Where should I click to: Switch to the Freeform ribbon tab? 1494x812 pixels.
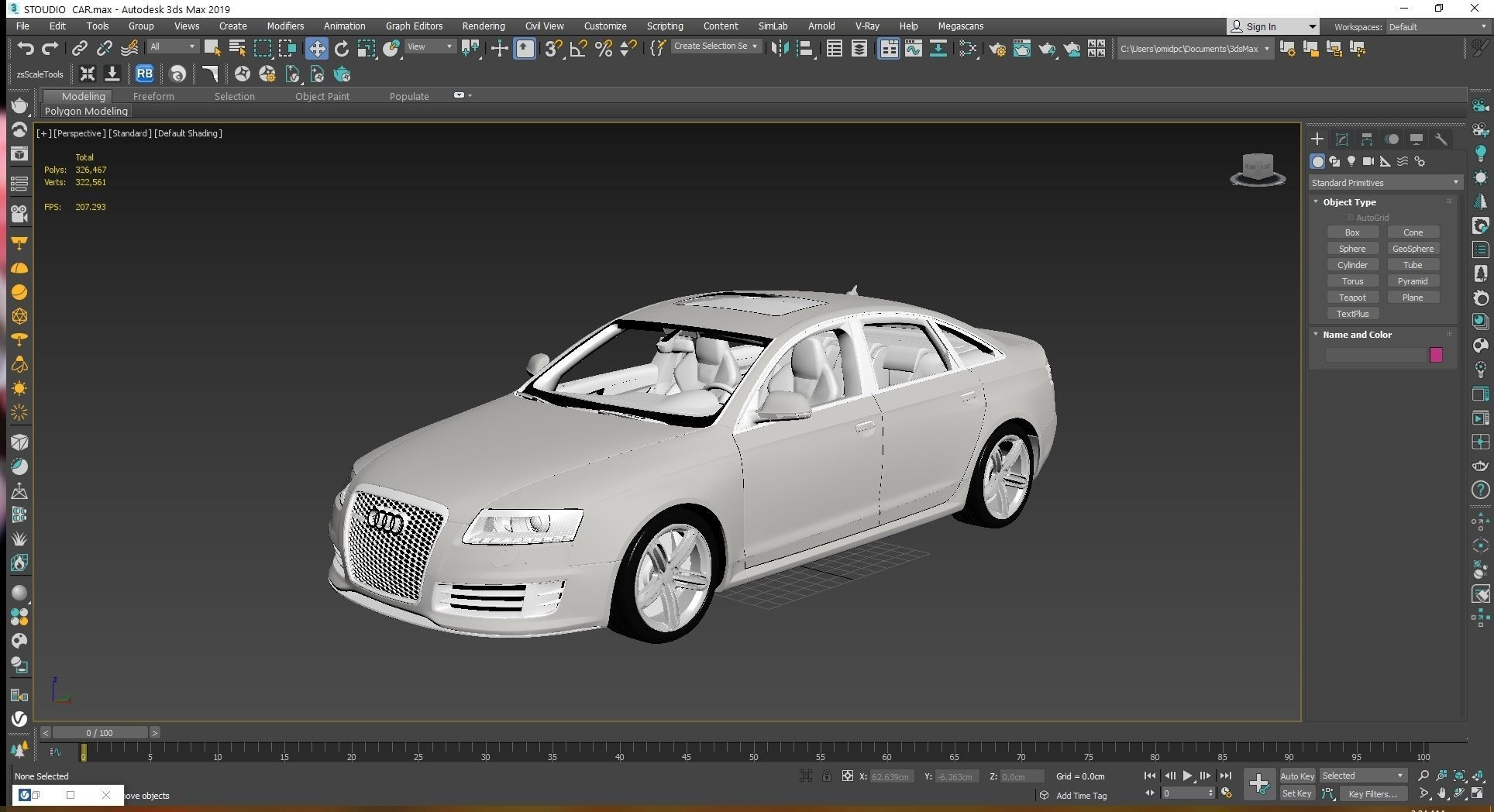coord(153,96)
